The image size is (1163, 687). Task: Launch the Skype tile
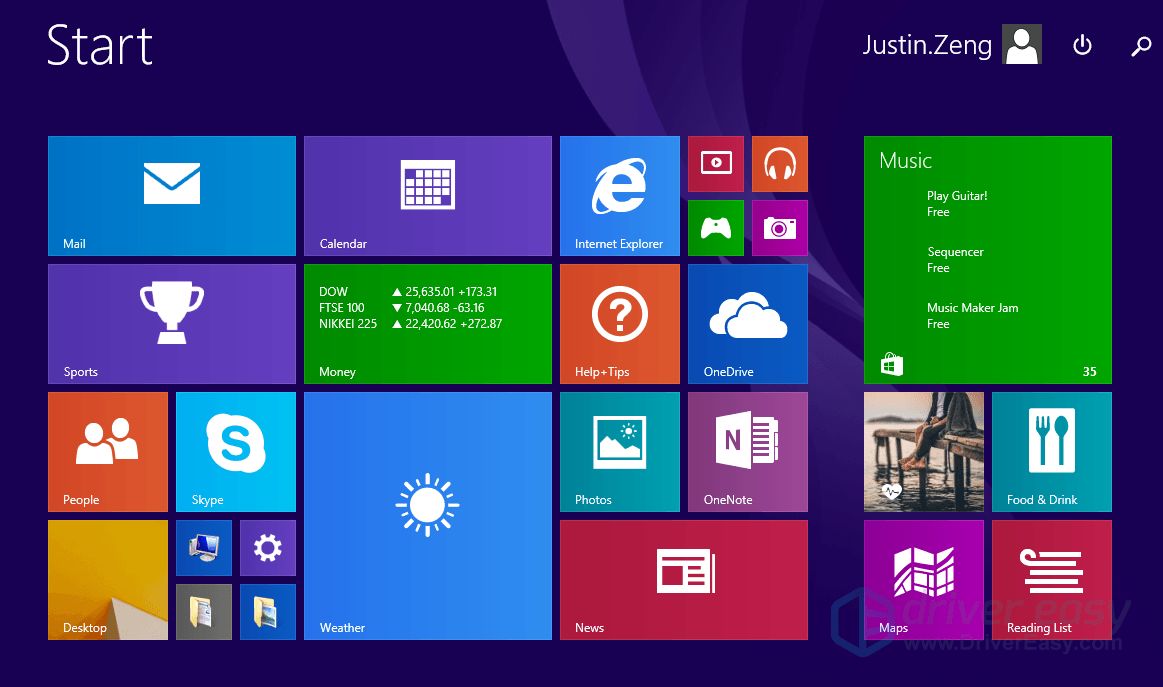click(236, 452)
